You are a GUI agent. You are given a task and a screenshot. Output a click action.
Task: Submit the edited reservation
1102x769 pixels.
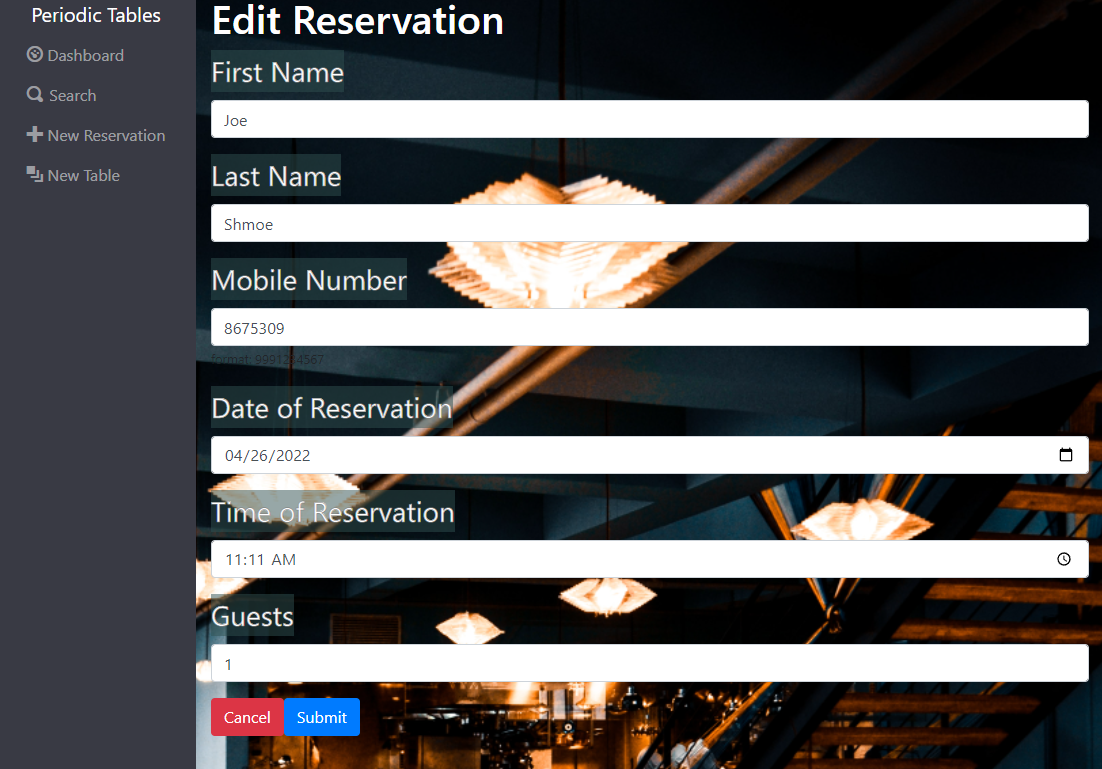321,717
